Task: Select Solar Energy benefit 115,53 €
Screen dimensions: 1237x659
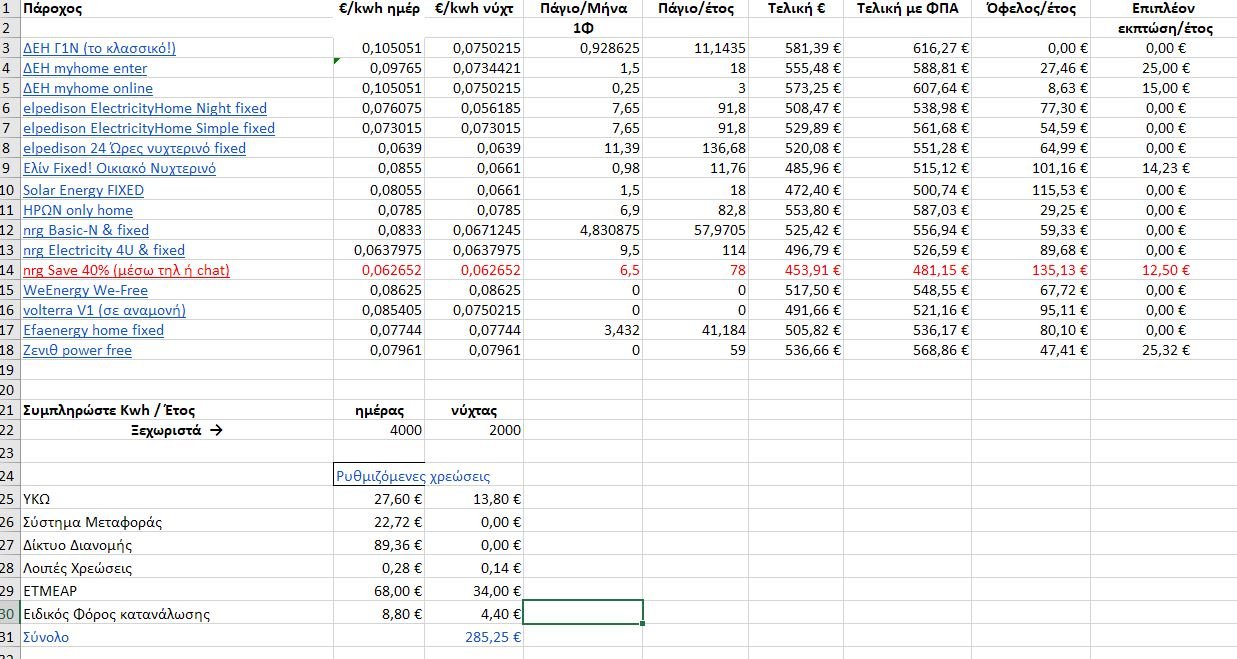Action: coord(1031,190)
